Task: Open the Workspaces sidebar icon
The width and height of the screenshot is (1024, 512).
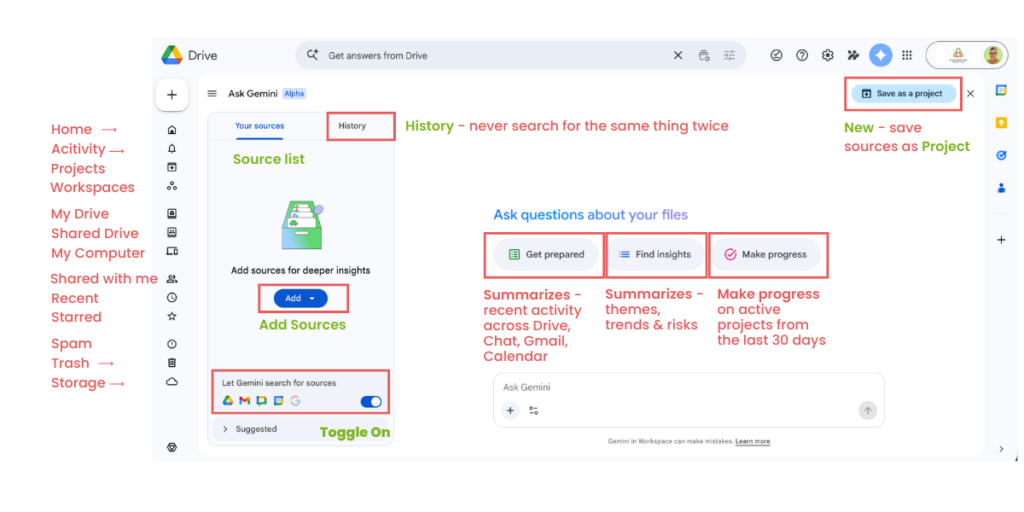Action: coord(172,186)
